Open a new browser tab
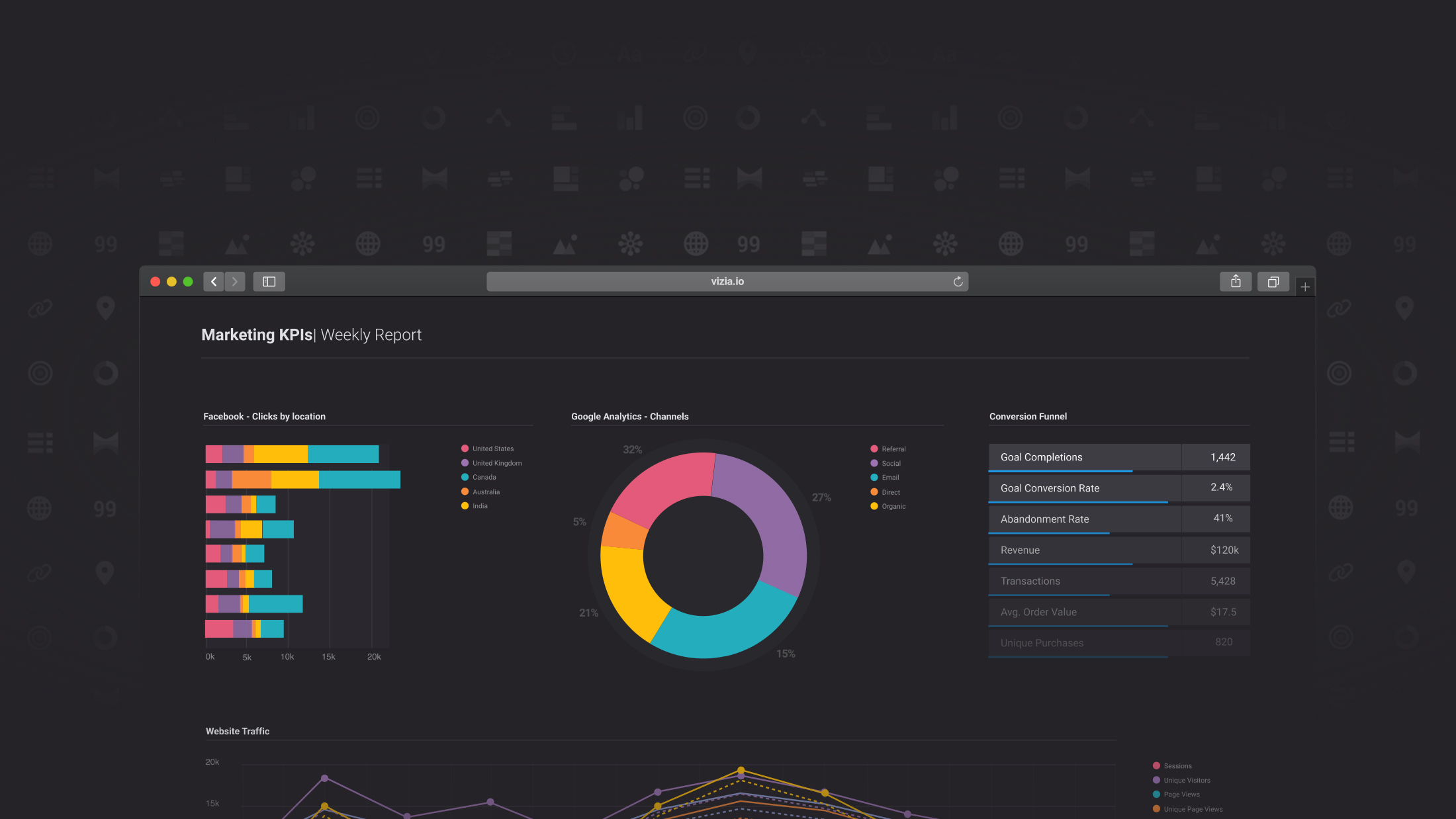Screen dimensions: 1456x819 click(1305, 286)
